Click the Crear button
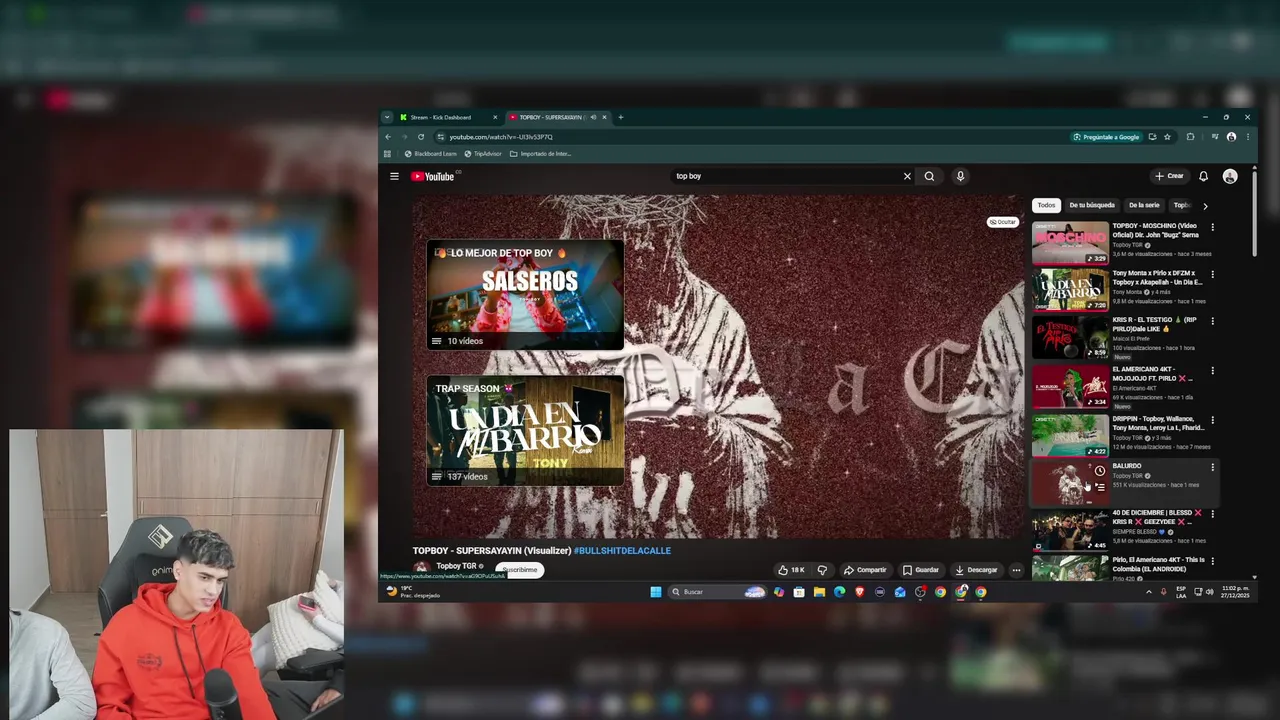Image resolution: width=1280 pixels, height=720 pixels. click(1169, 176)
